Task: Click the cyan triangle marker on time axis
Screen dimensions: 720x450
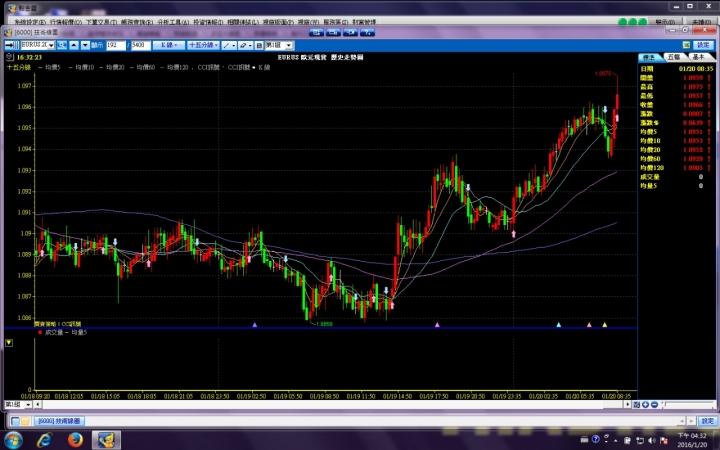Action: point(559,325)
